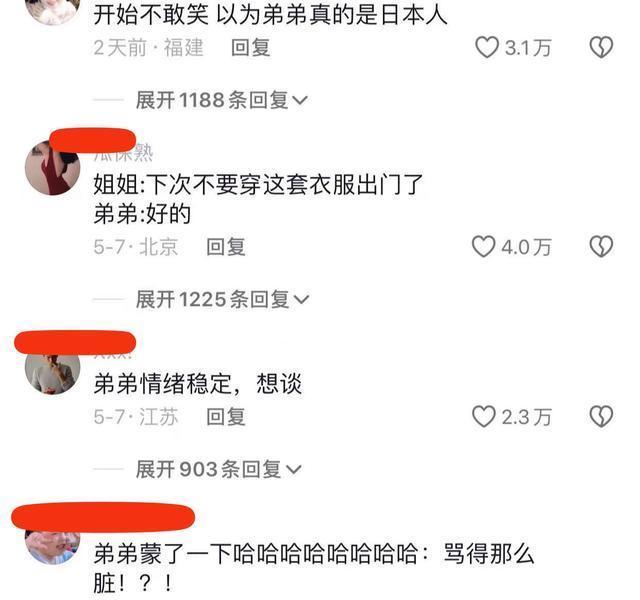Image resolution: width=640 pixels, height=600 pixels.
Task: Dislike the comment from 福建
Action: 601,47
